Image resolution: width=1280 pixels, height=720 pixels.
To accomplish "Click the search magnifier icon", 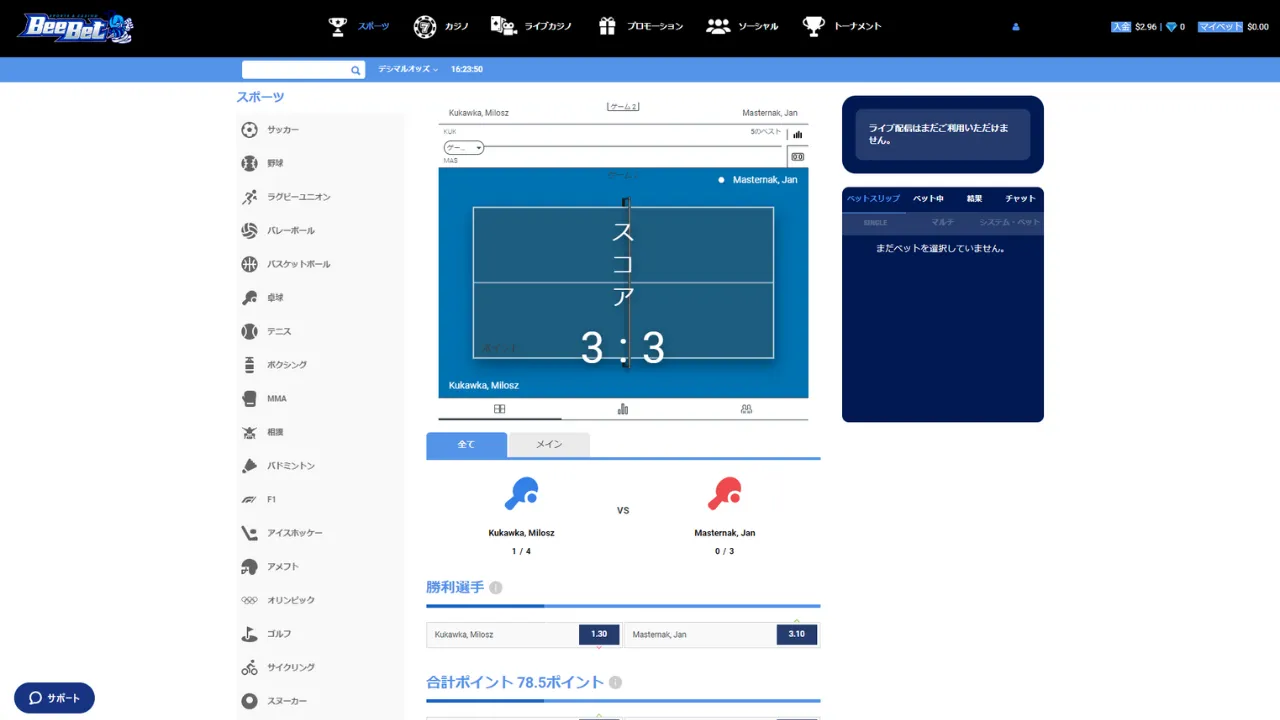I will pos(355,70).
